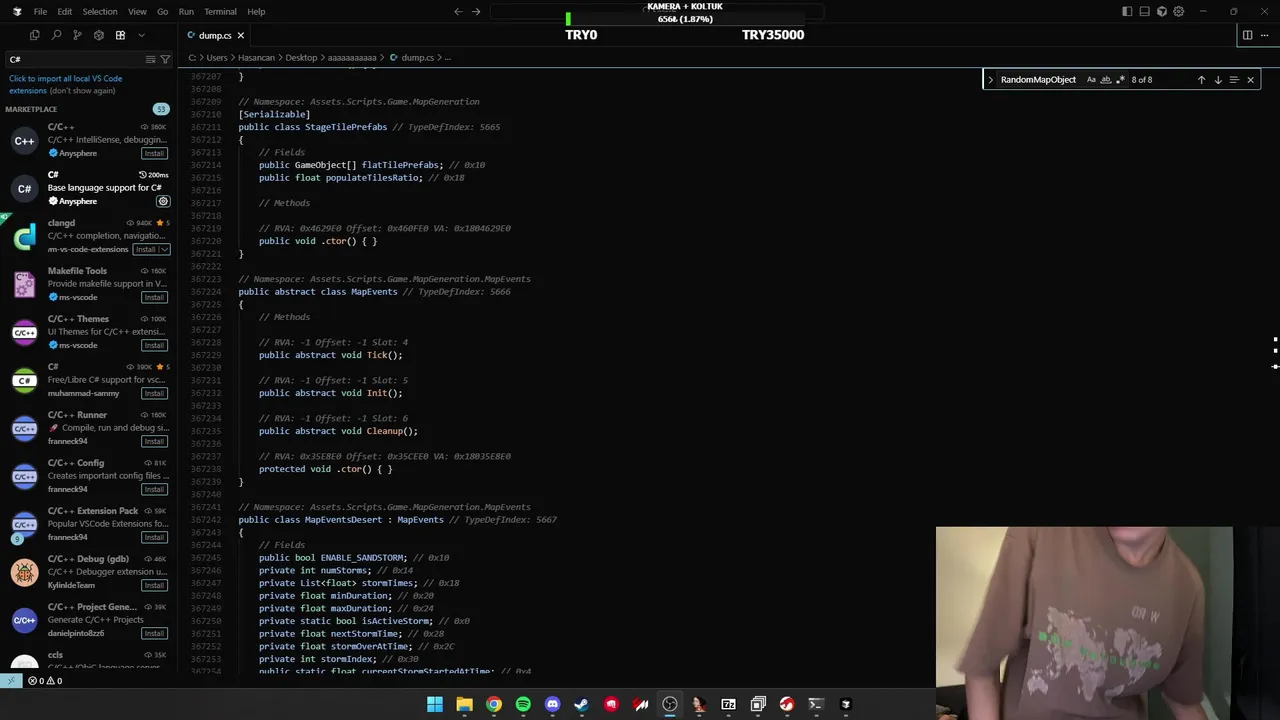The height and width of the screenshot is (720, 1280).
Task: Open the manage gear for C# Anysphere extension
Action: point(163,201)
